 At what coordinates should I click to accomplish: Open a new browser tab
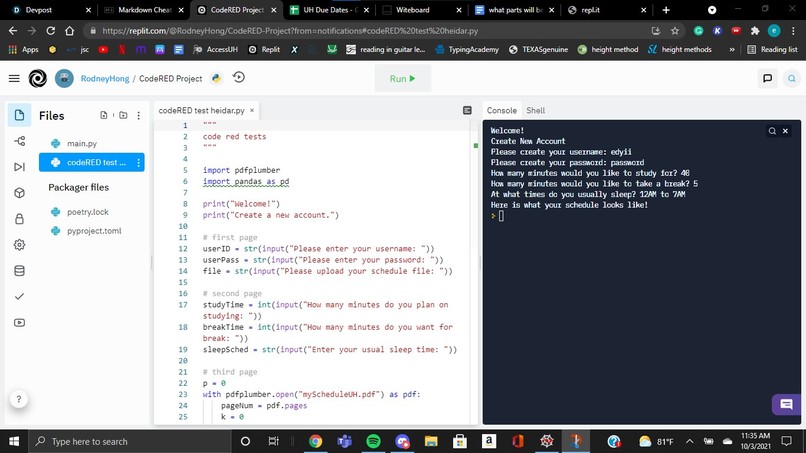tap(666, 10)
